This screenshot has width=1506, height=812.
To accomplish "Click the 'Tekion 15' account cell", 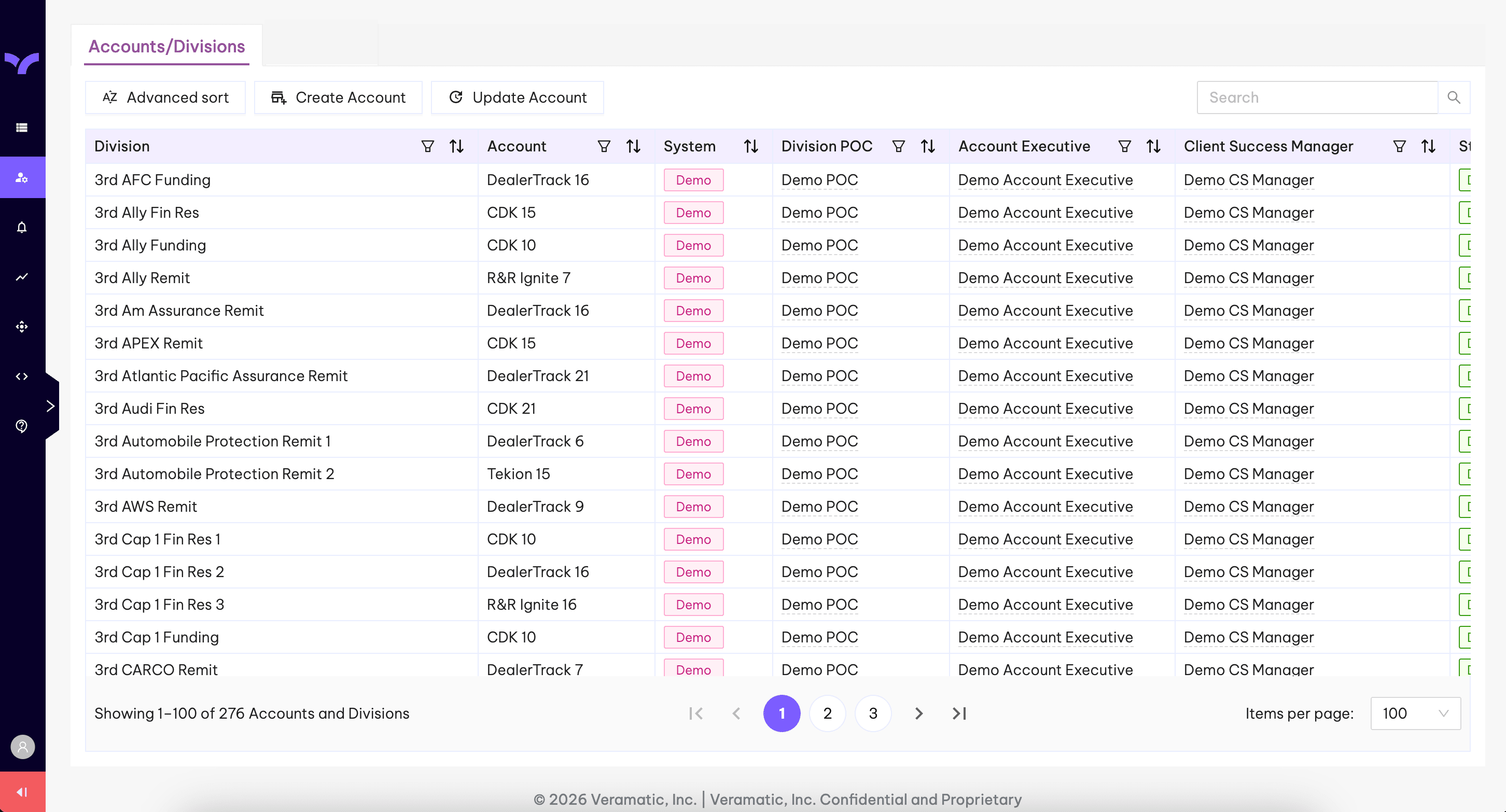I will [566, 474].
